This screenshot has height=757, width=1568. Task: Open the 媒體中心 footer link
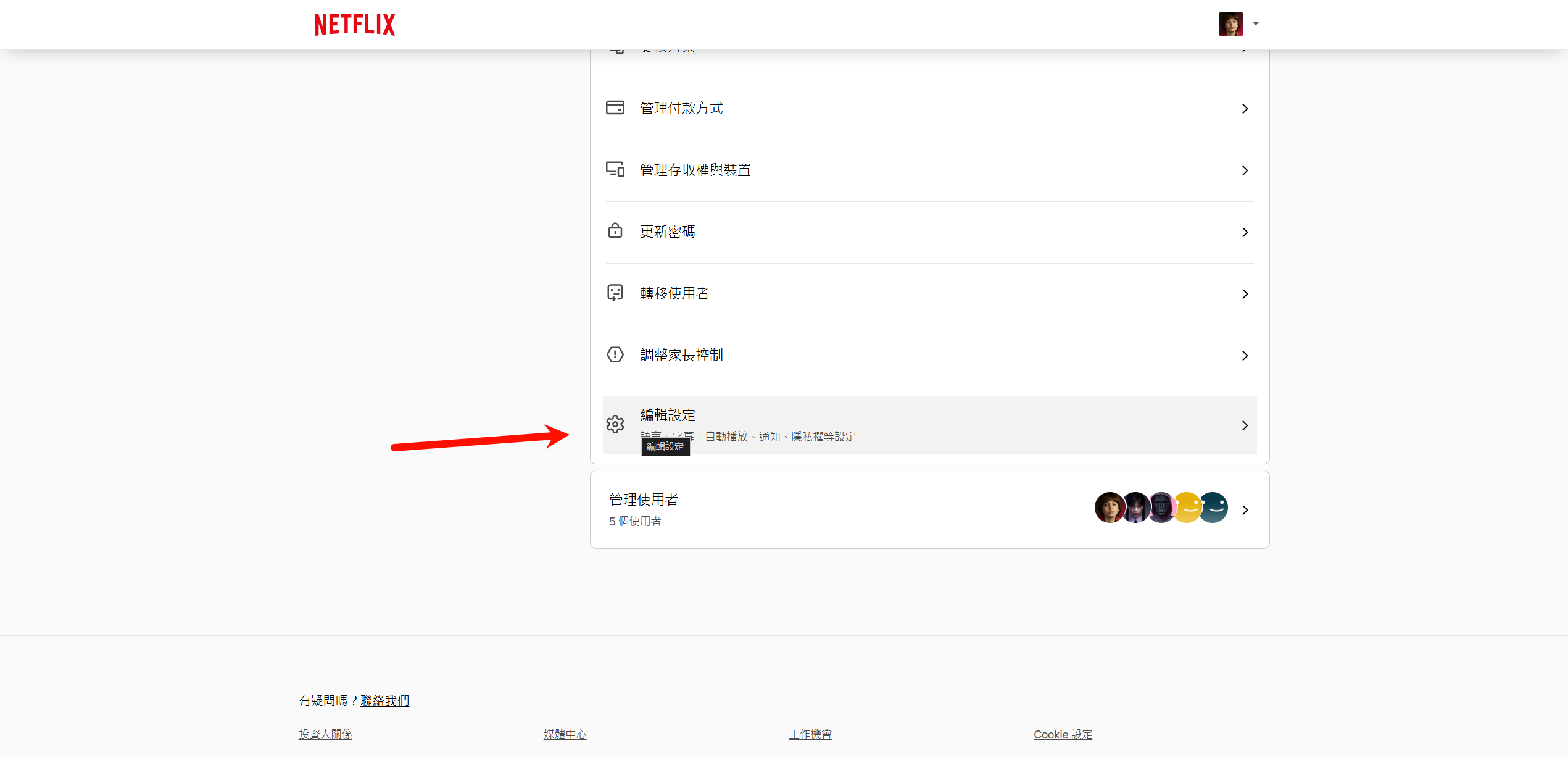[565, 734]
